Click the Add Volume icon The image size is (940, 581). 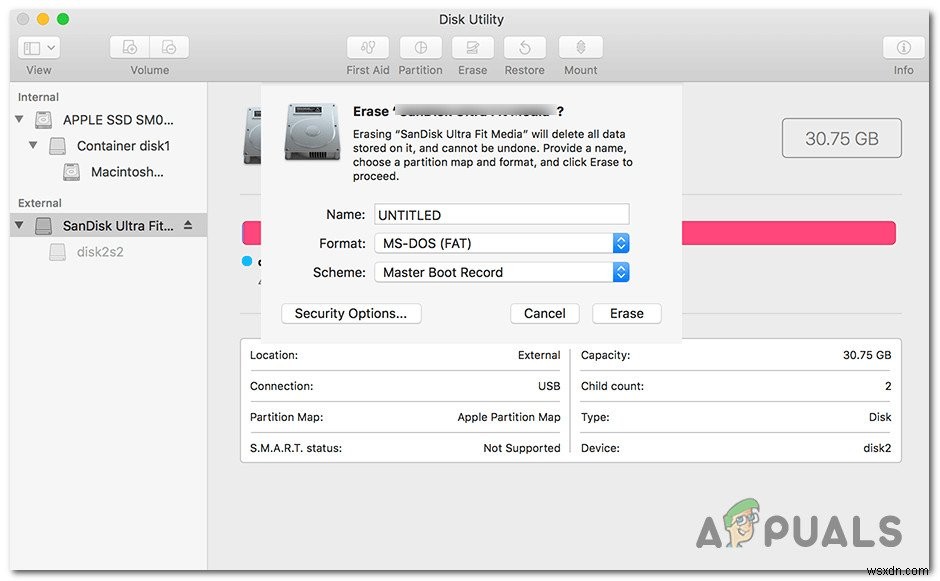coord(129,46)
